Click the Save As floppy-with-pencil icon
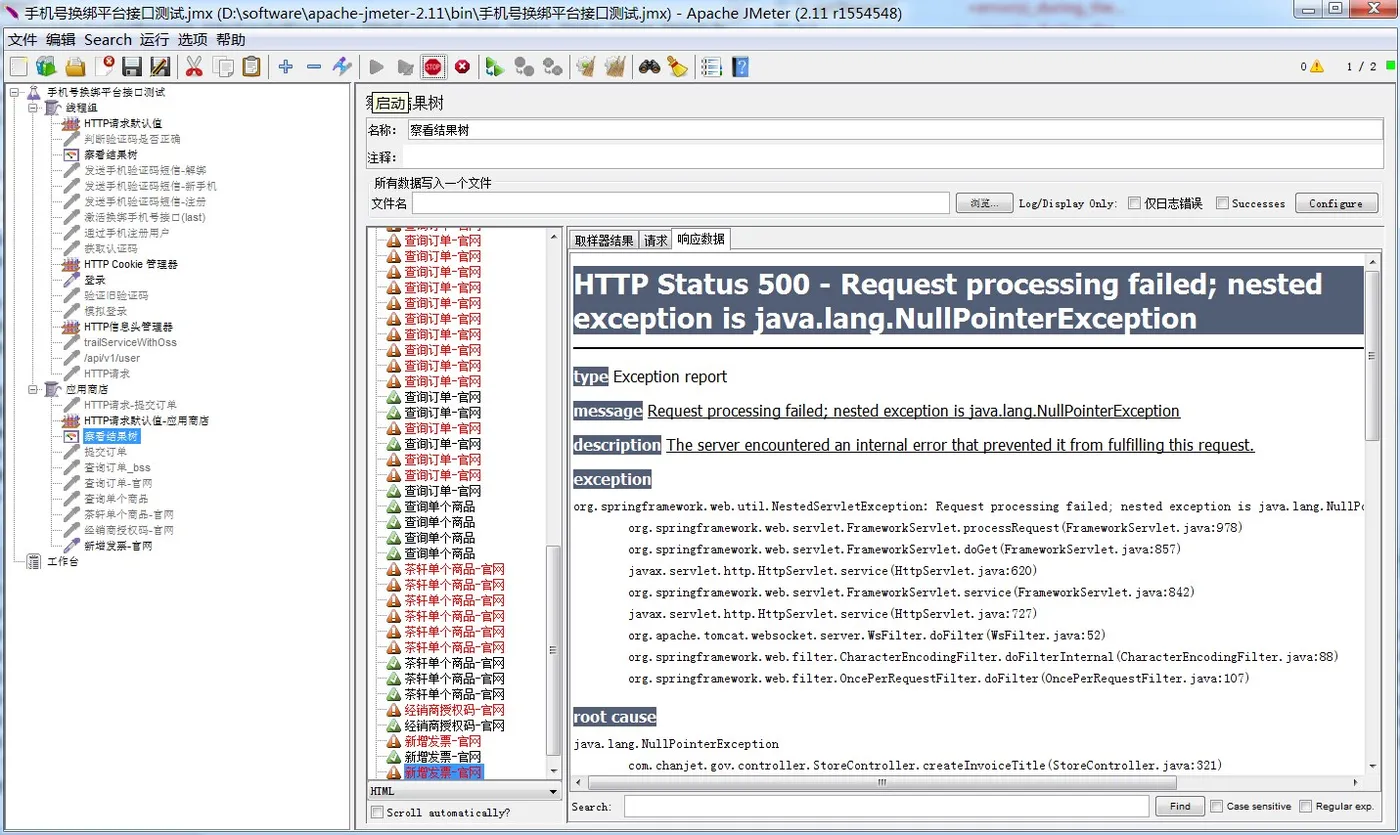 (160, 67)
